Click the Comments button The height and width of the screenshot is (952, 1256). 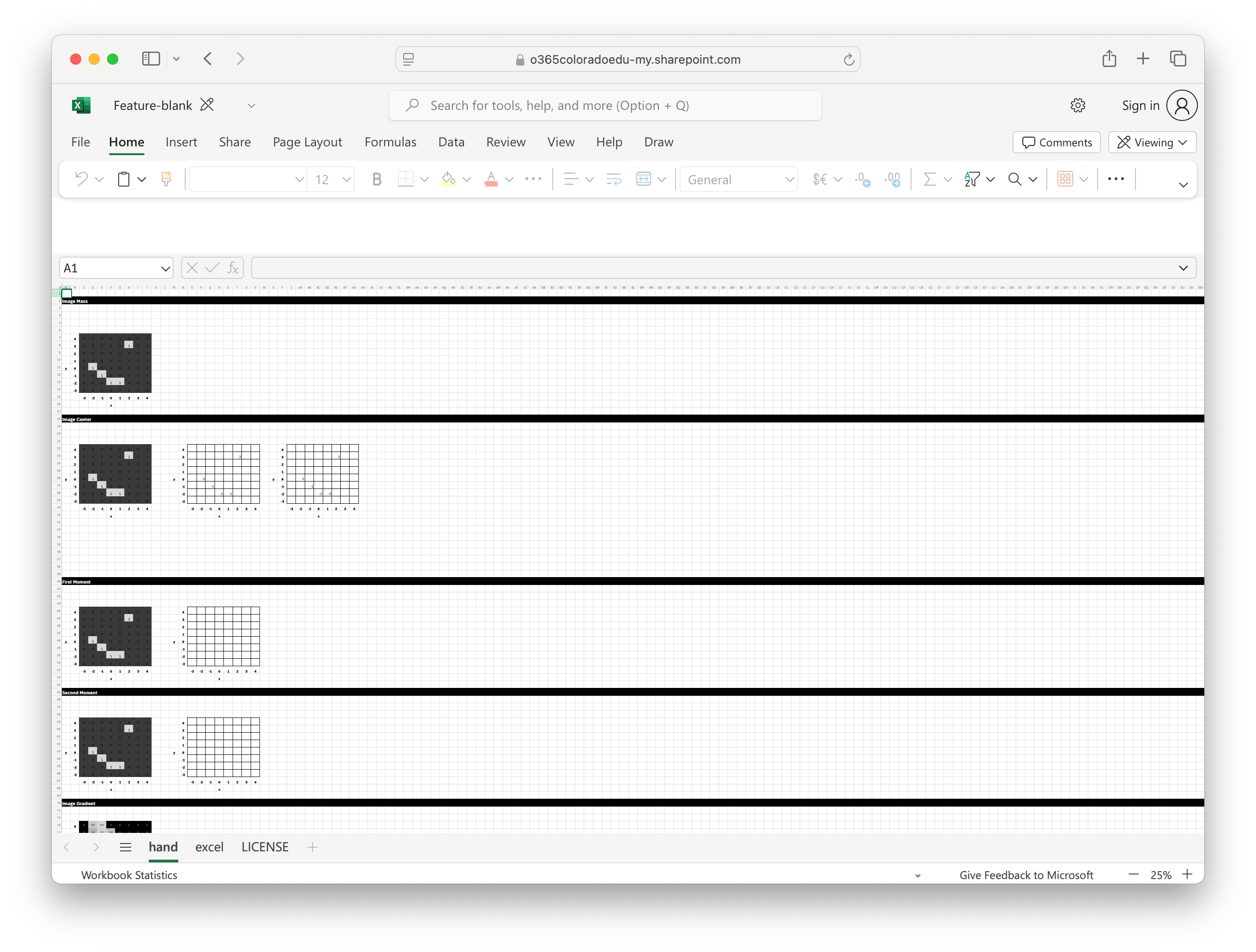[x=1056, y=143]
